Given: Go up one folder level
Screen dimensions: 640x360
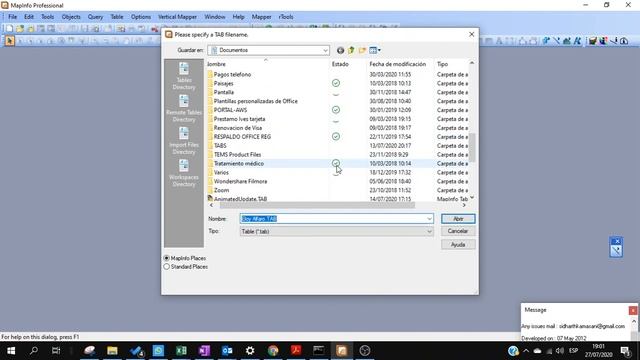Looking at the screenshot, I should [x=351, y=50].
